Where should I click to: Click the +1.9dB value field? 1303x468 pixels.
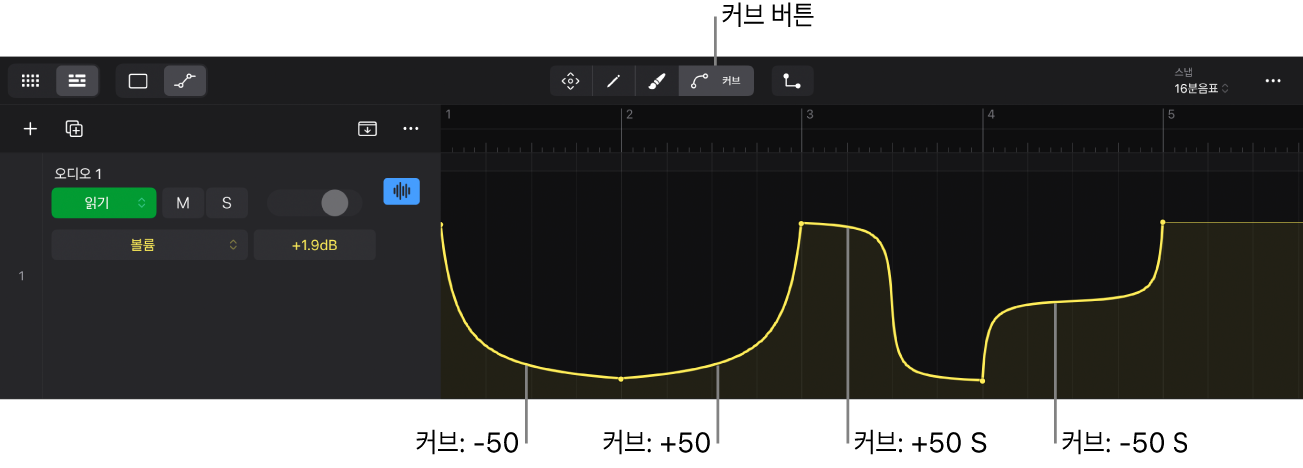point(315,244)
